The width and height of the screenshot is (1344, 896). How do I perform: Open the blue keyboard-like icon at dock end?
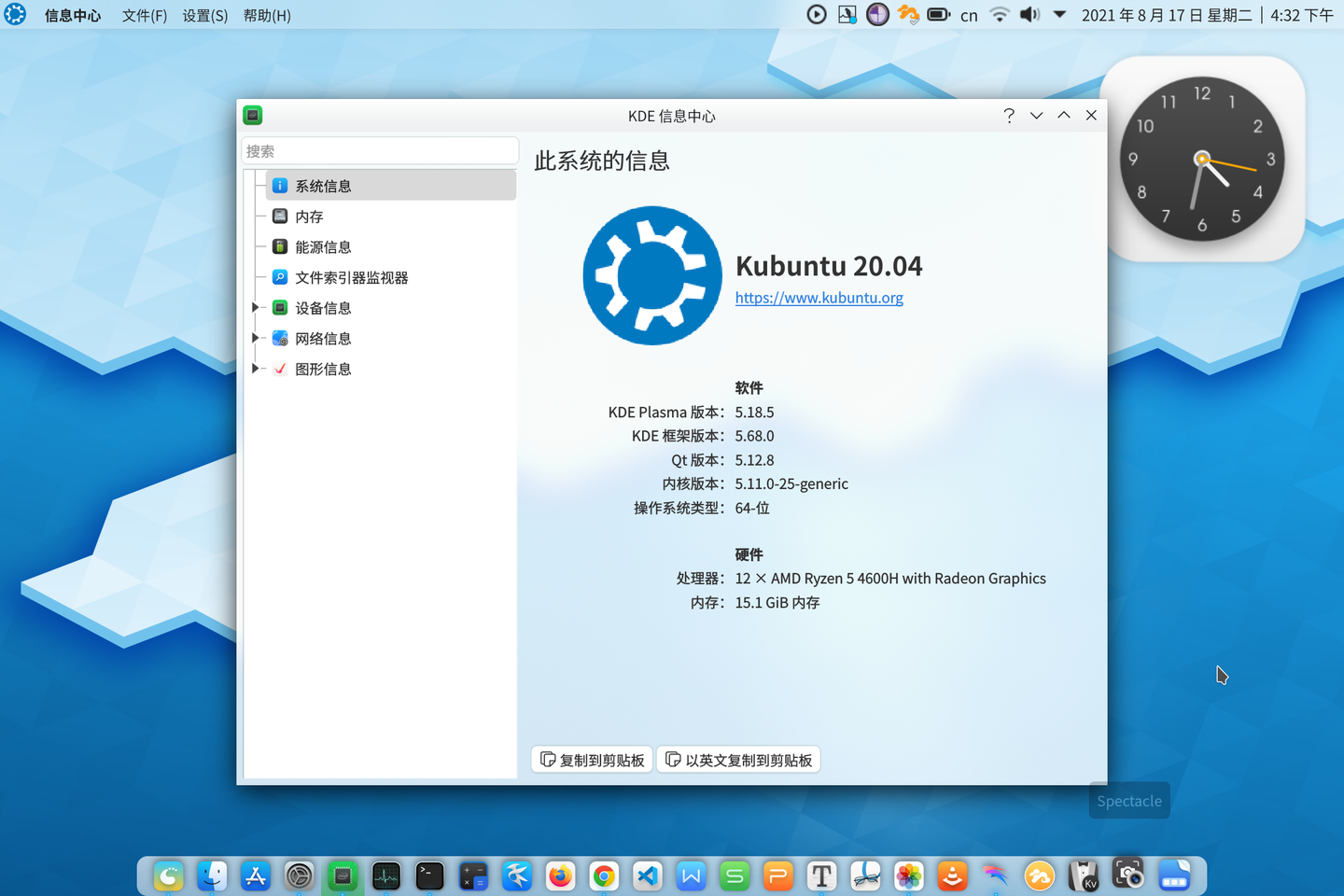1174,875
